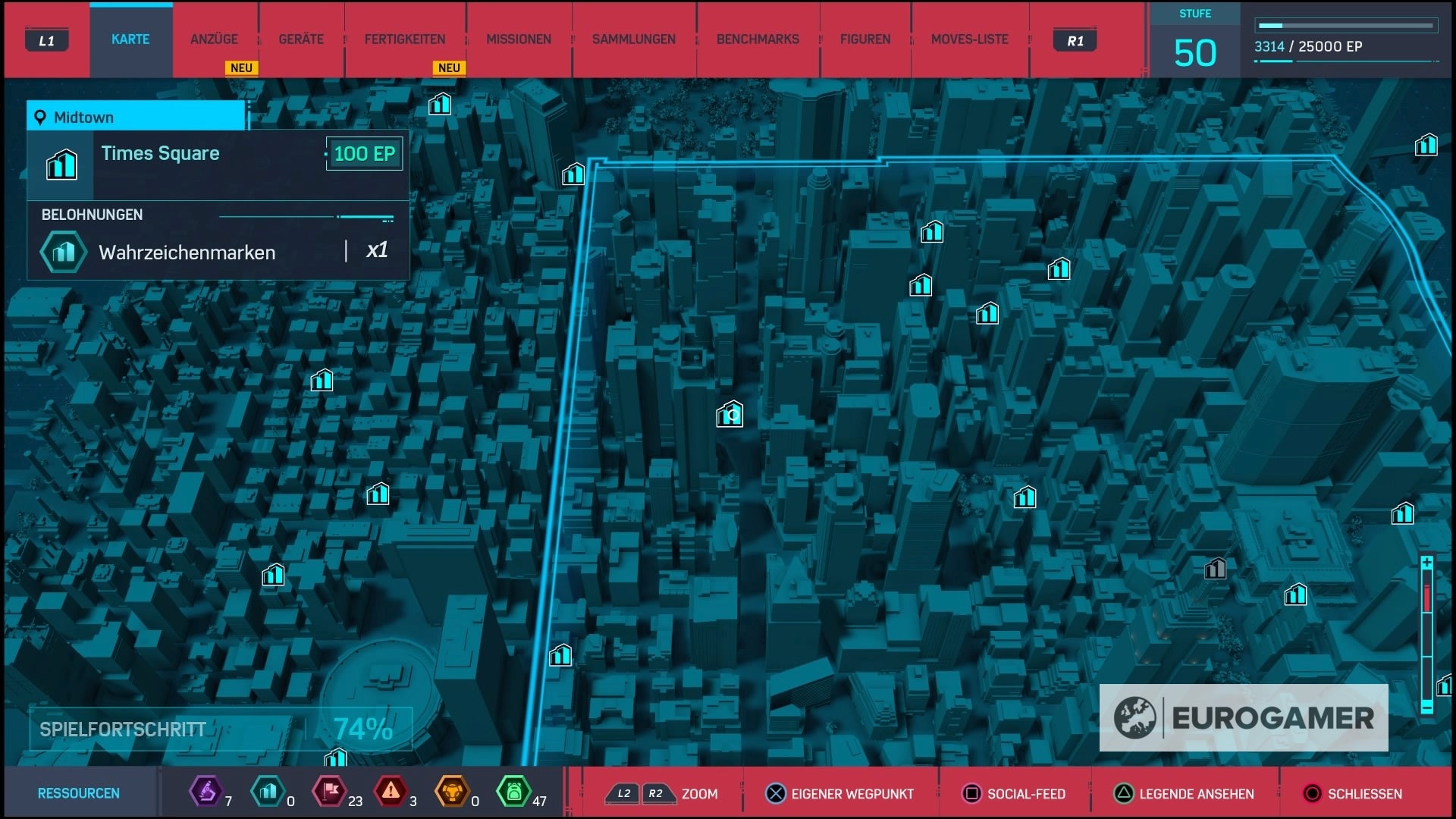Screen dimensions: 1456x819
Task: Click the X button icon for EIGENER WEGPUNKT
Action: pos(776,794)
